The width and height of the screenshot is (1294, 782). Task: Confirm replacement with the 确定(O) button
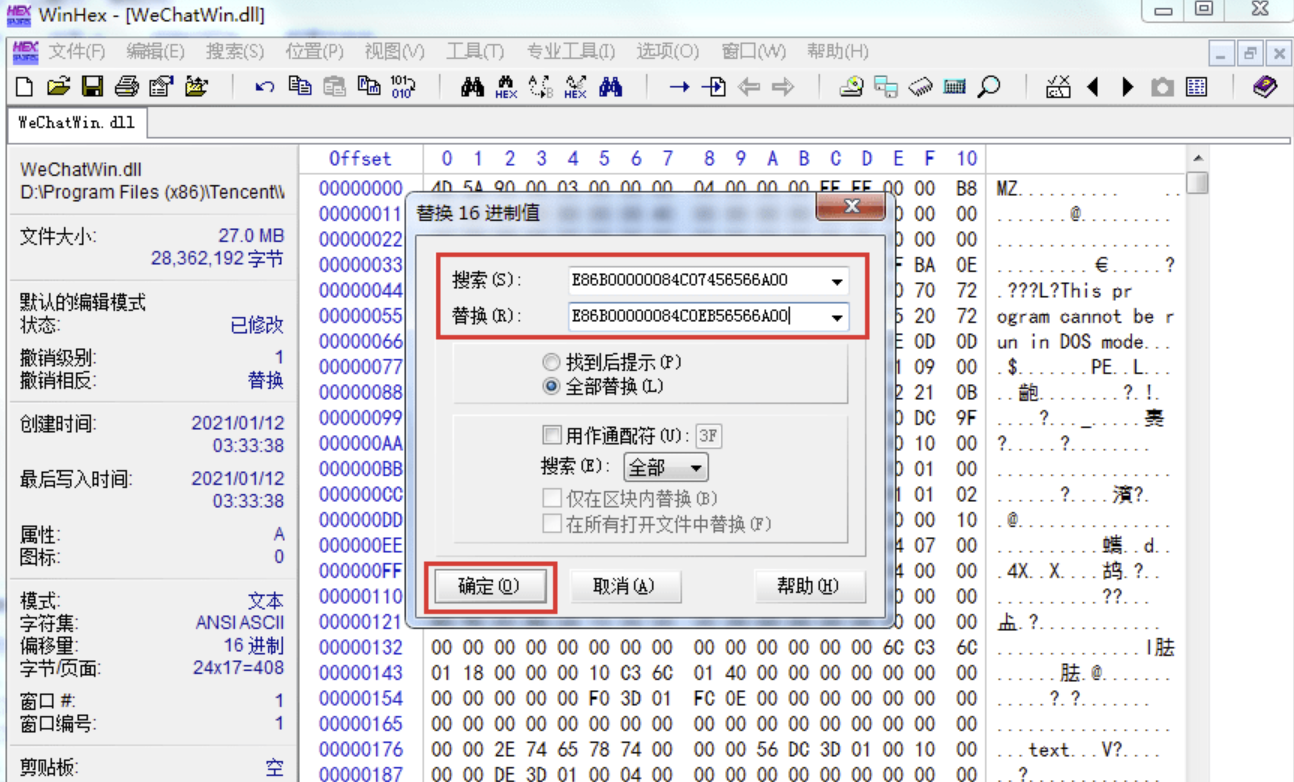[489, 587]
